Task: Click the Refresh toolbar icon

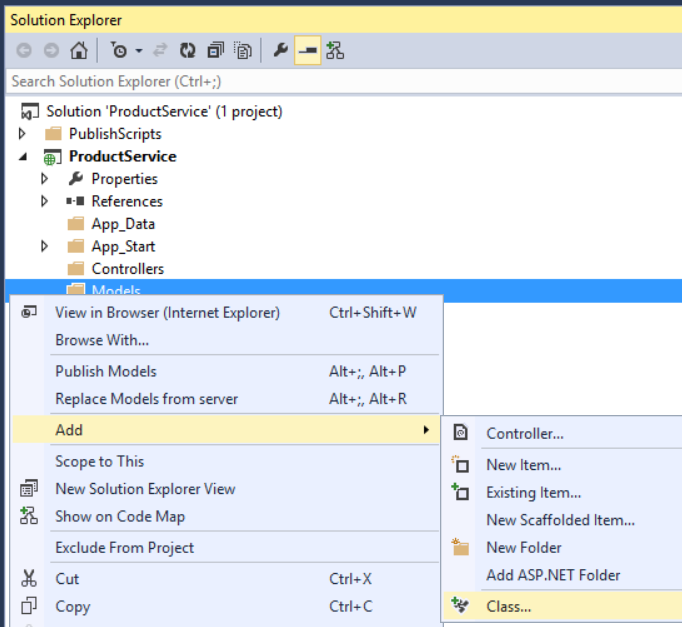Action: (x=187, y=51)
